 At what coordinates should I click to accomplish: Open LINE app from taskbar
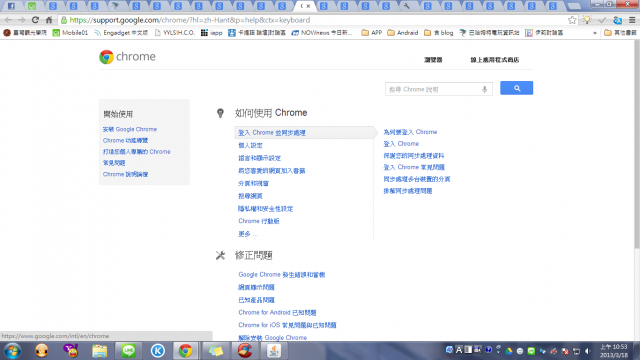(129, 351)
